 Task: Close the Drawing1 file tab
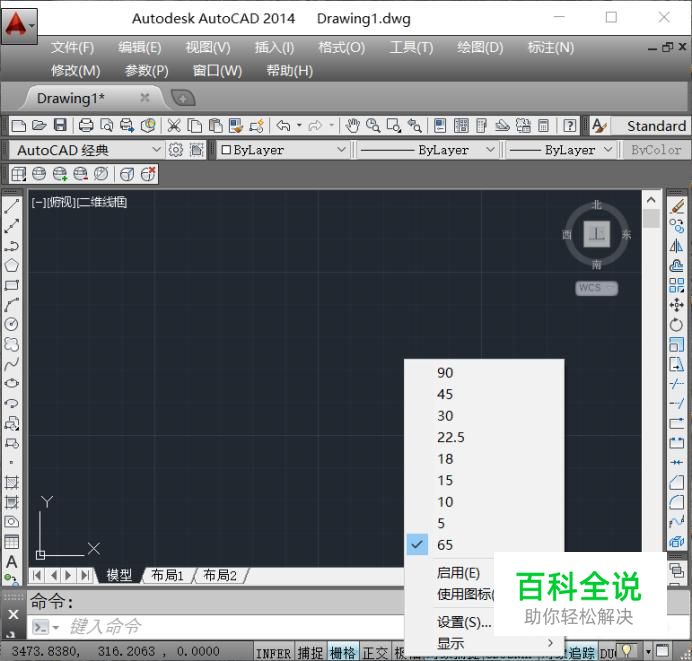point(145,98)
